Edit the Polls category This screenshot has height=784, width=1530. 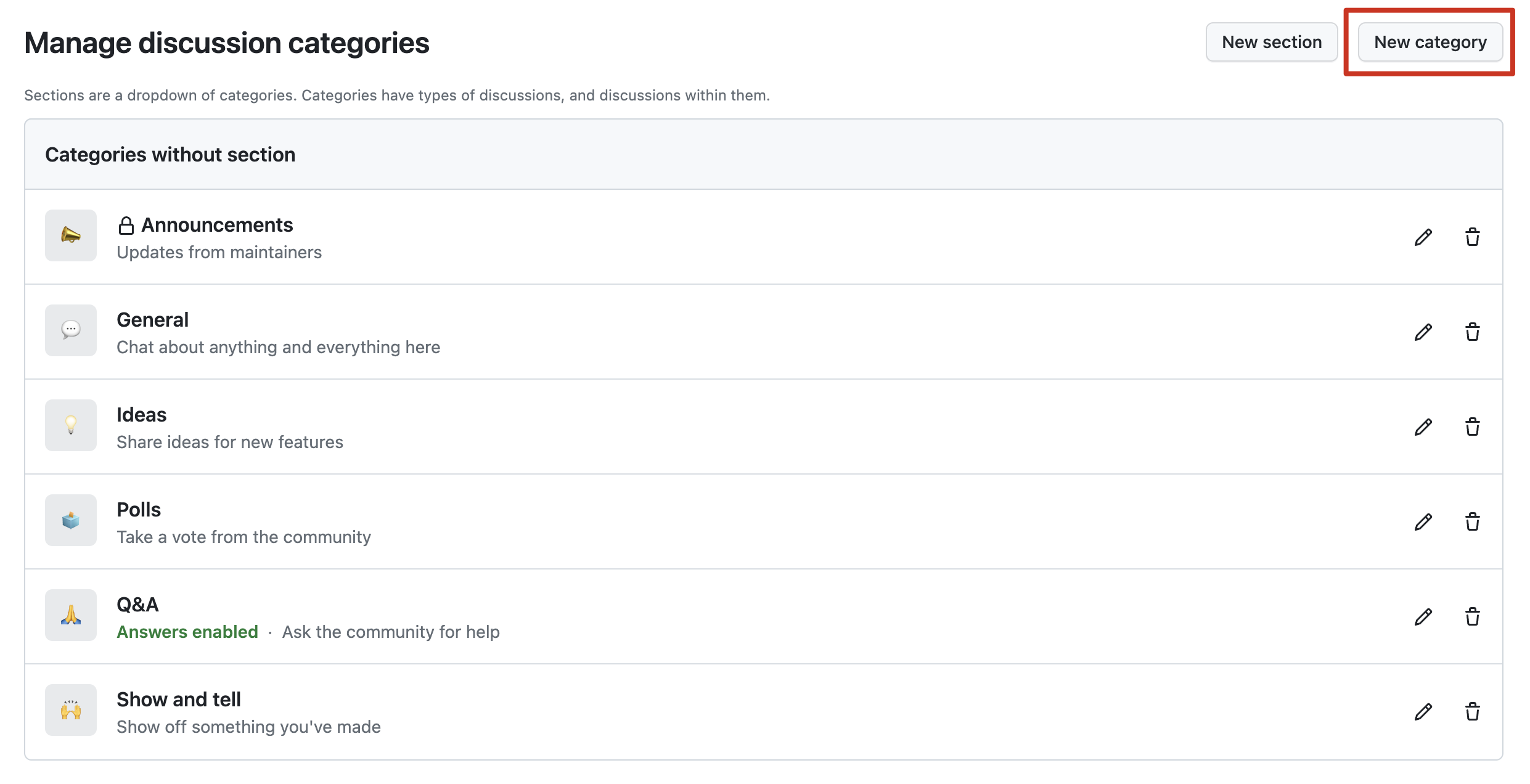click(1423, 521)
